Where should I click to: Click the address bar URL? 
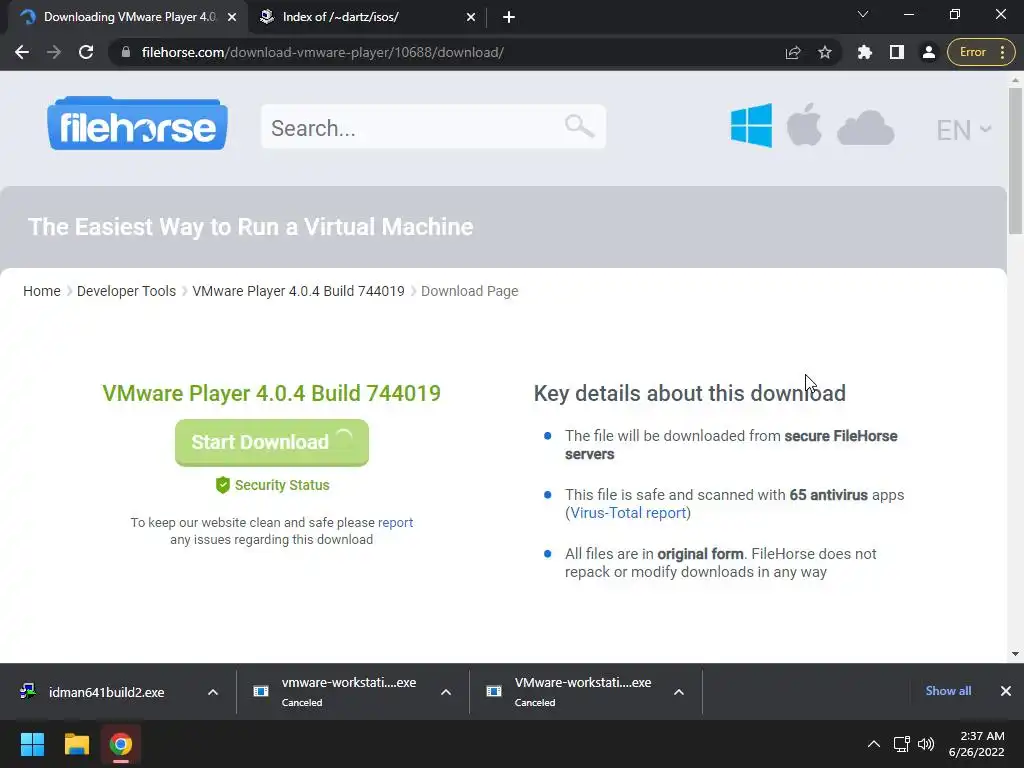pos(323,52)
